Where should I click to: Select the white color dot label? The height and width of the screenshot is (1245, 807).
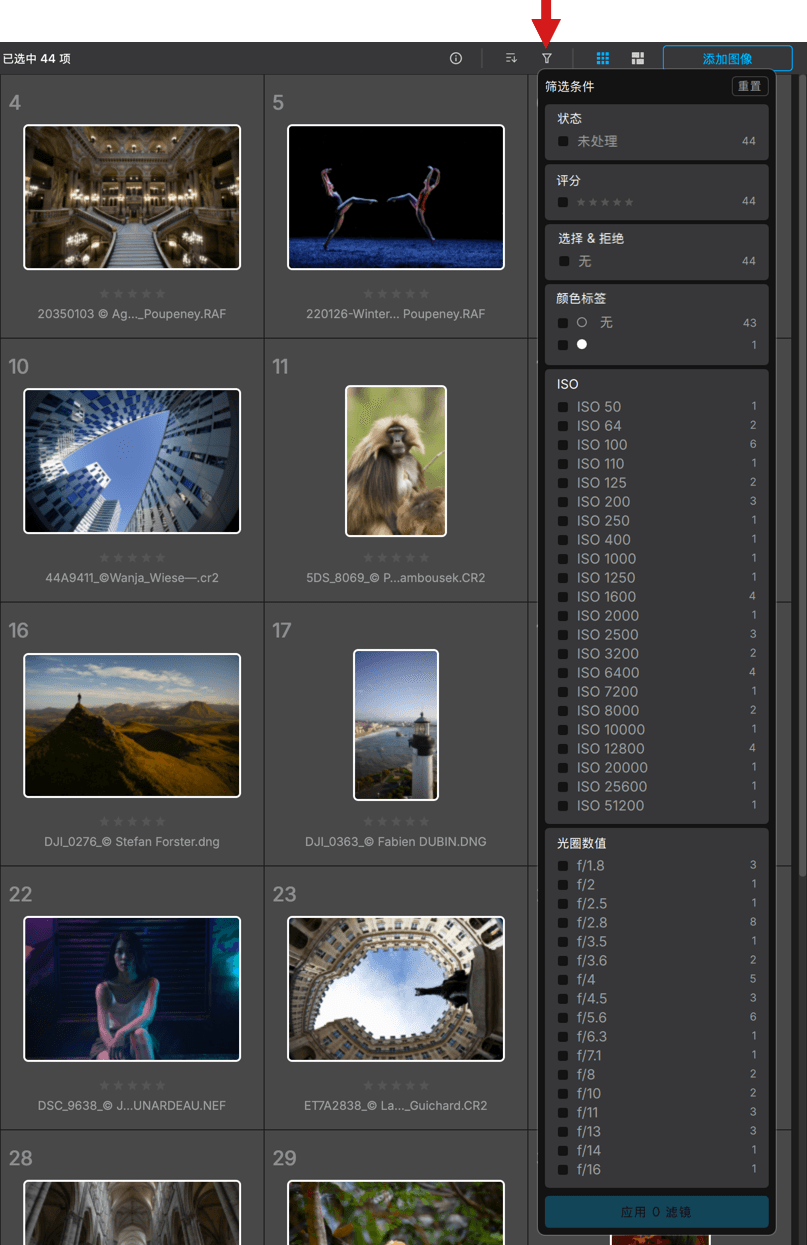pyautogui.click(x=582, y=345)
